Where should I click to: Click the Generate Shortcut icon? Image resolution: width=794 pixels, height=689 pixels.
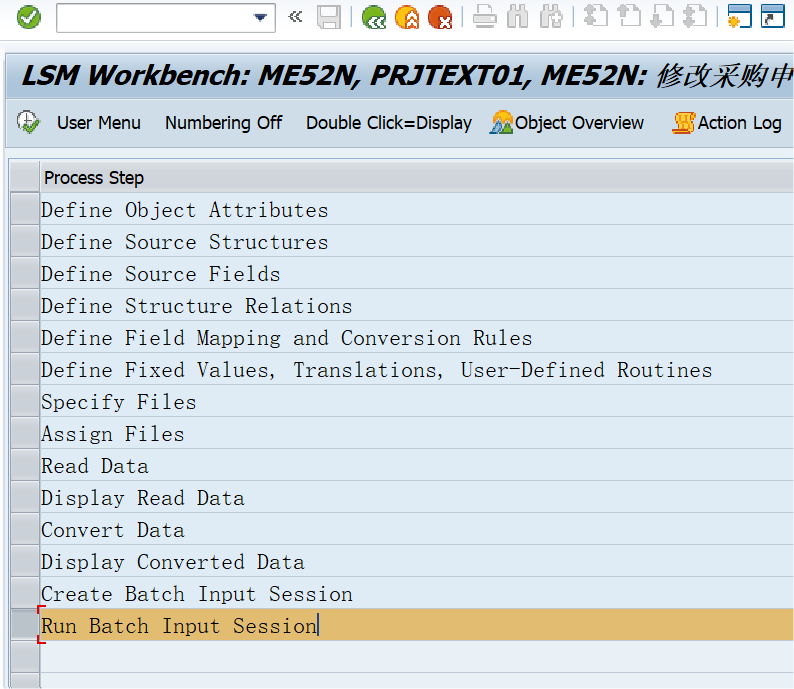coord(773,17)
